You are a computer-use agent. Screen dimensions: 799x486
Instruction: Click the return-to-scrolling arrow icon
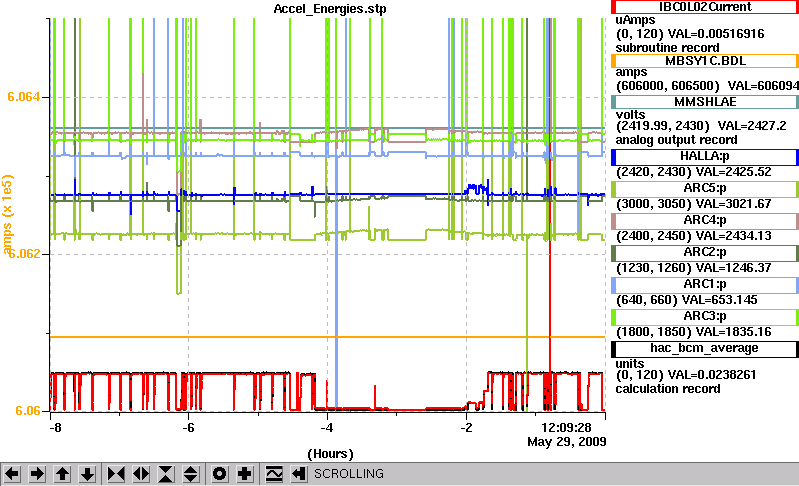coord(299,474)
